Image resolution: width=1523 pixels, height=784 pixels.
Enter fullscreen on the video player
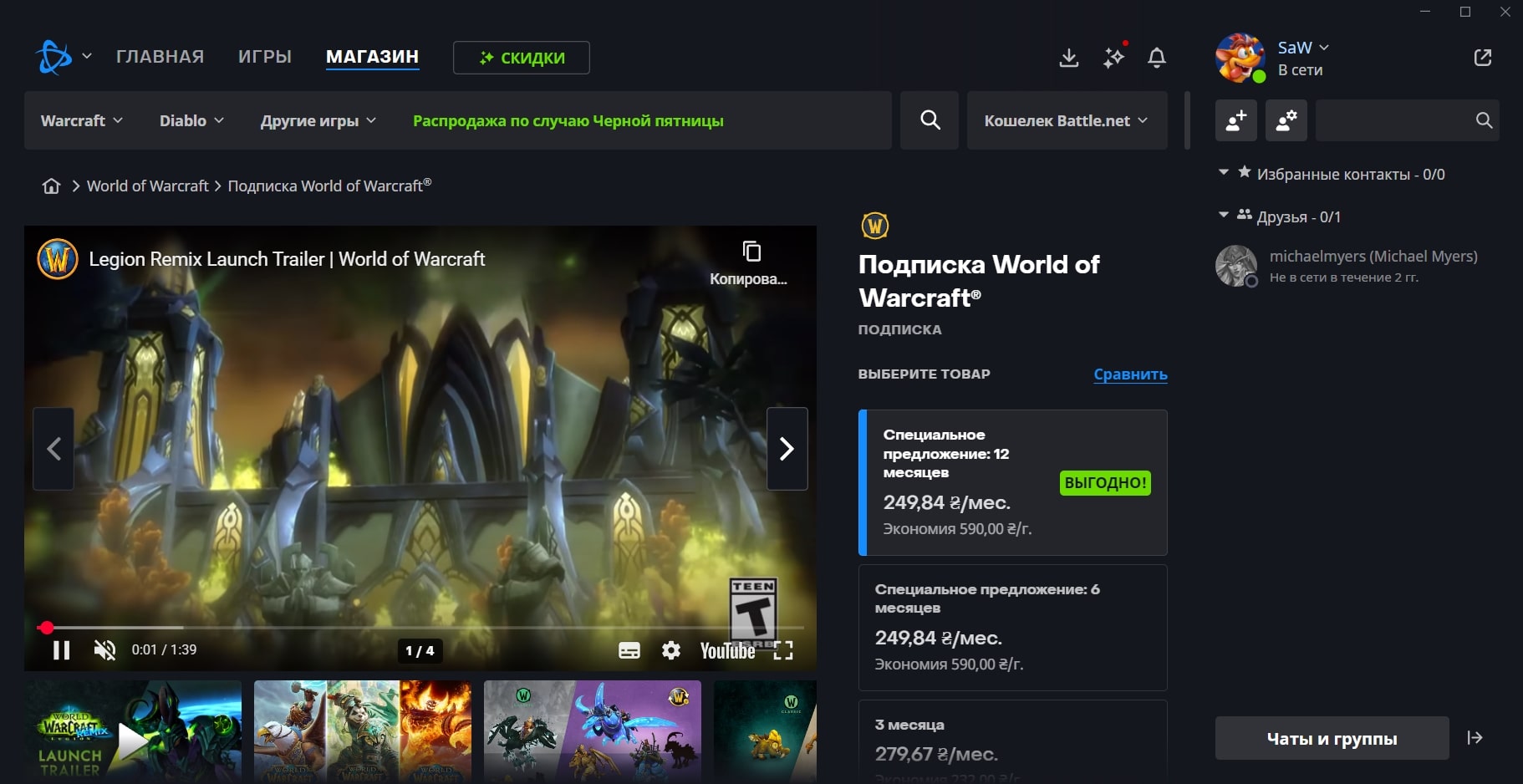[783, 650]
